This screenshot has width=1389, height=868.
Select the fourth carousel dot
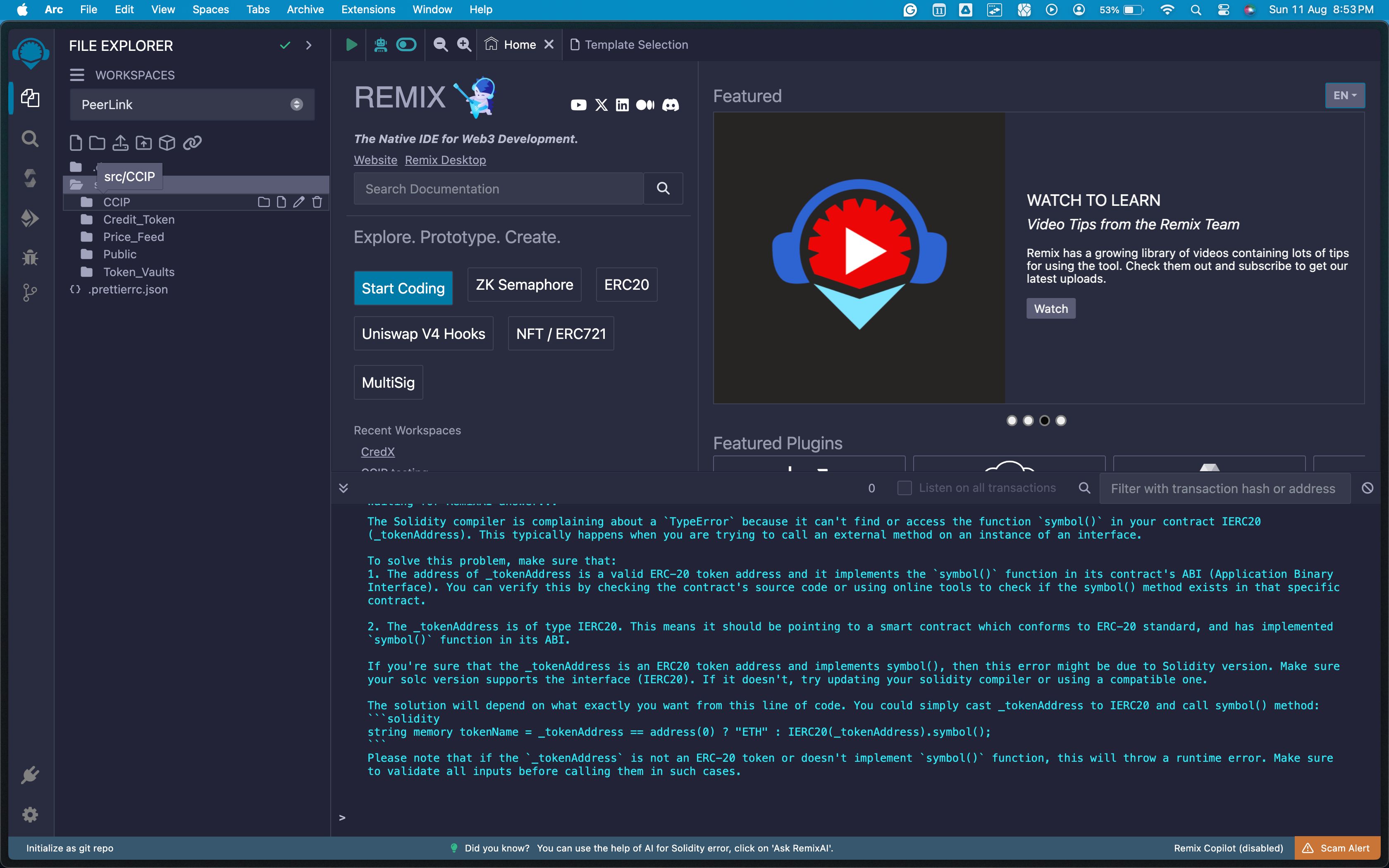click(x=1061, y=421)
